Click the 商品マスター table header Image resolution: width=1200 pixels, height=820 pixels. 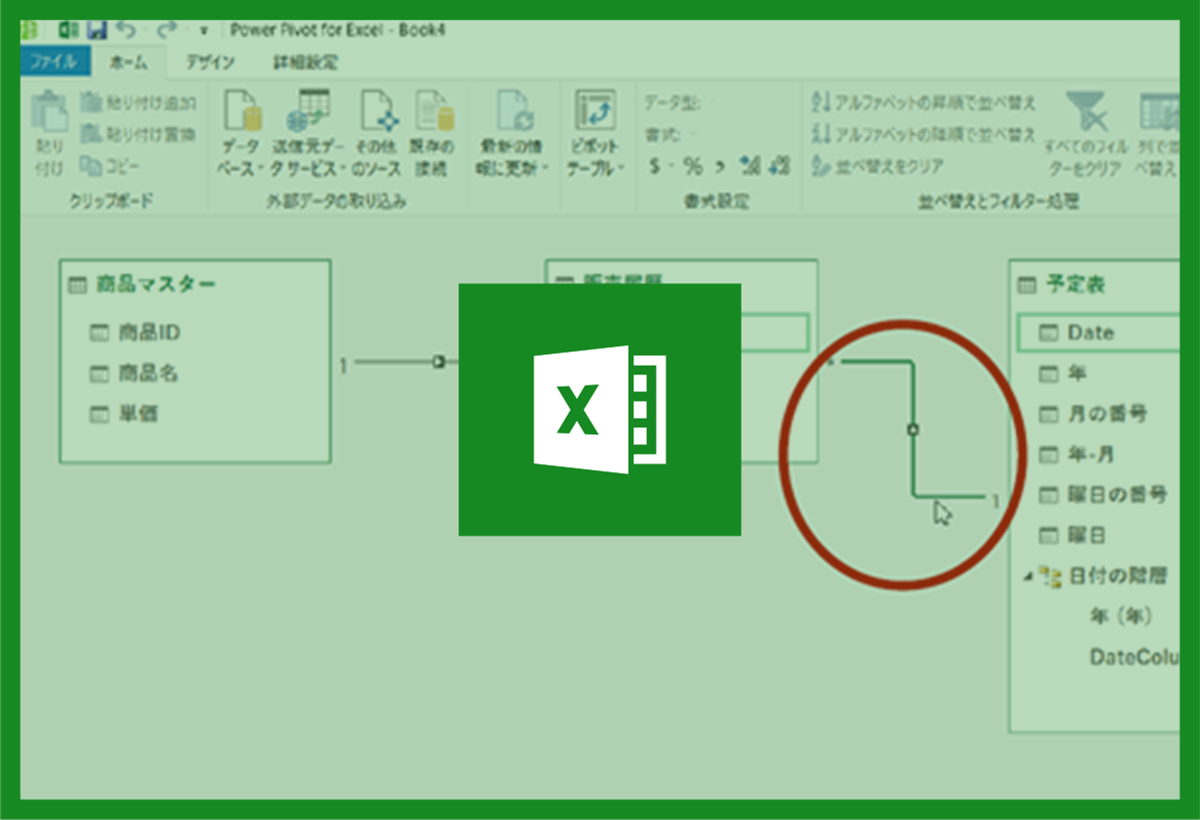pos(155,285)
